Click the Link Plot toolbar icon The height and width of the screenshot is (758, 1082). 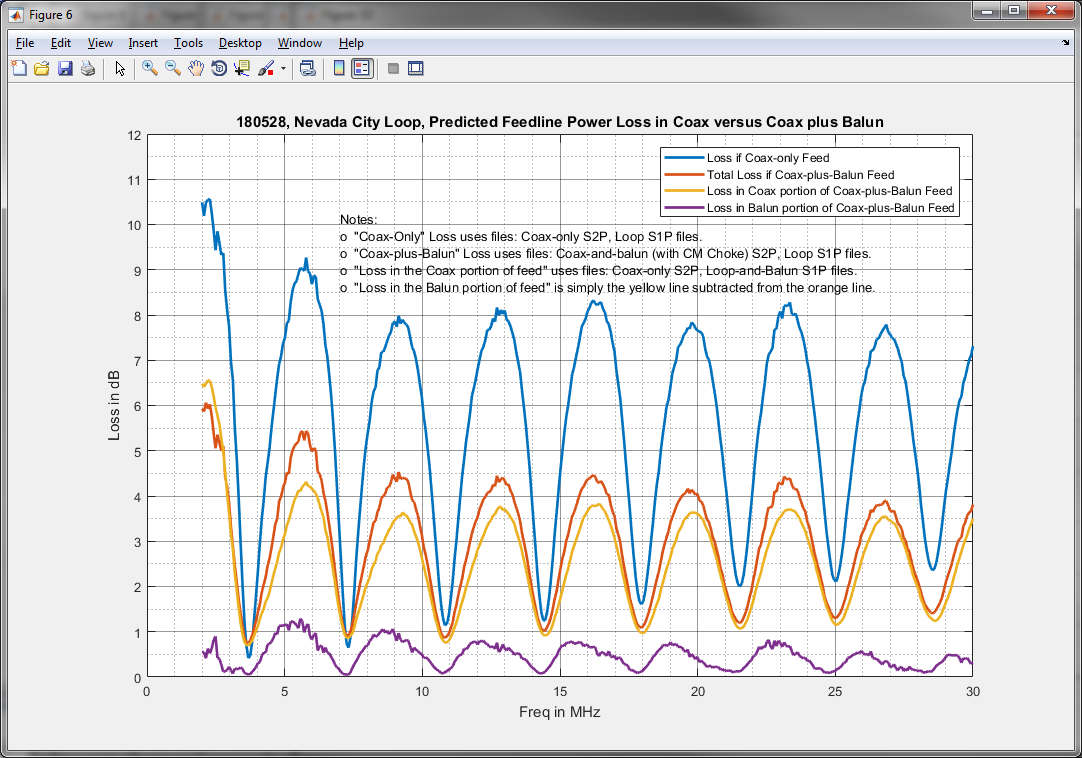tap(308, 68)
